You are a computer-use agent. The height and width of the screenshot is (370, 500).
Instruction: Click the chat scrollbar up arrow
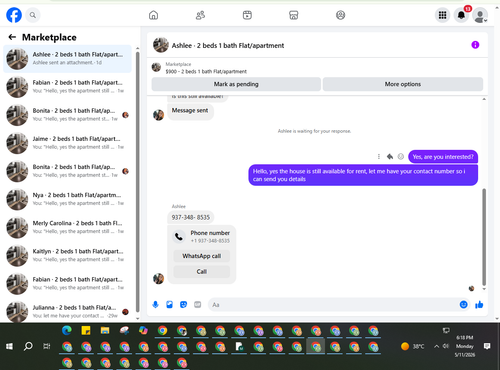click(x=484, y=99)
